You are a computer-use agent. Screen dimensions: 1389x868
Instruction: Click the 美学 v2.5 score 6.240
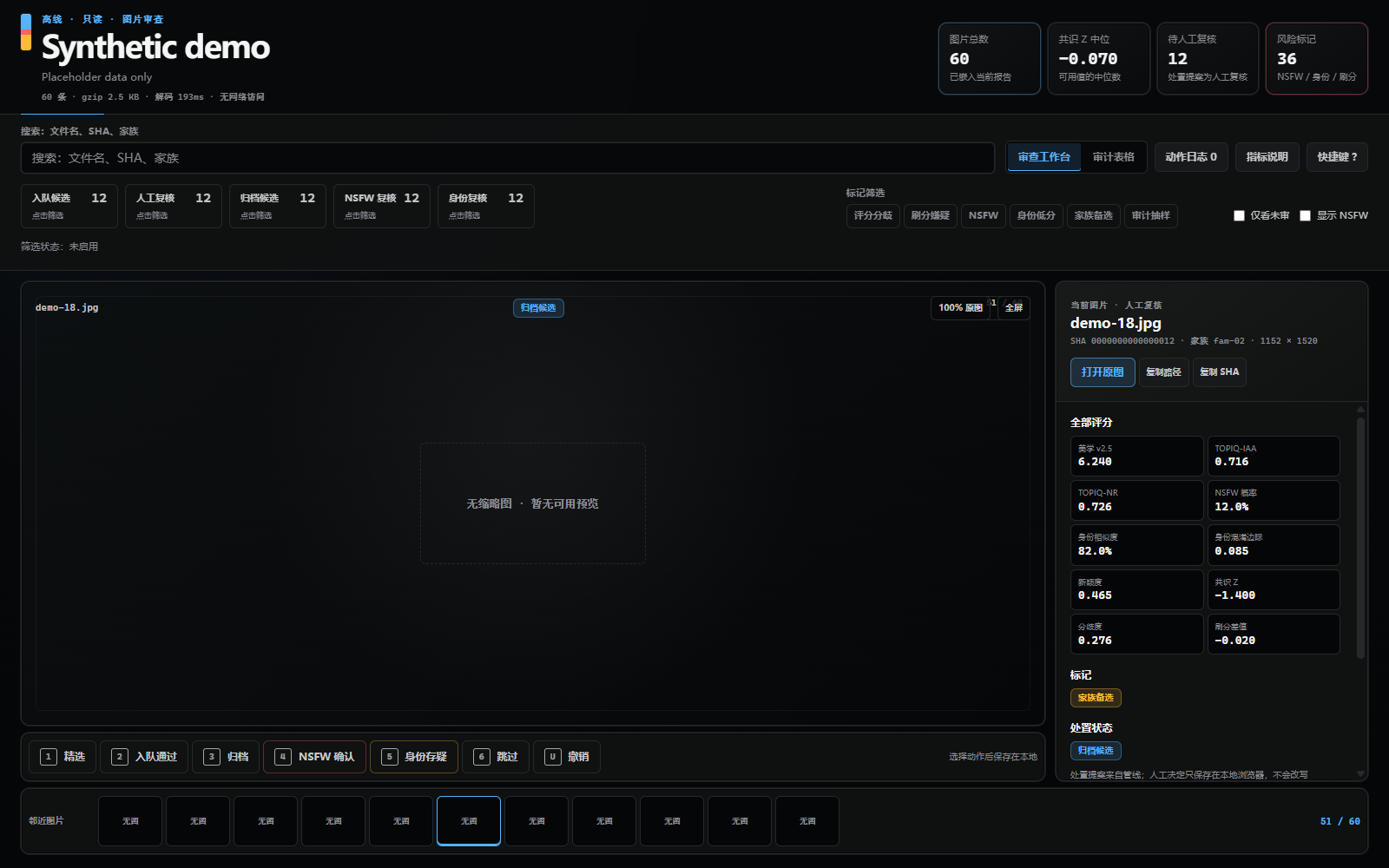click(1137, 456)
